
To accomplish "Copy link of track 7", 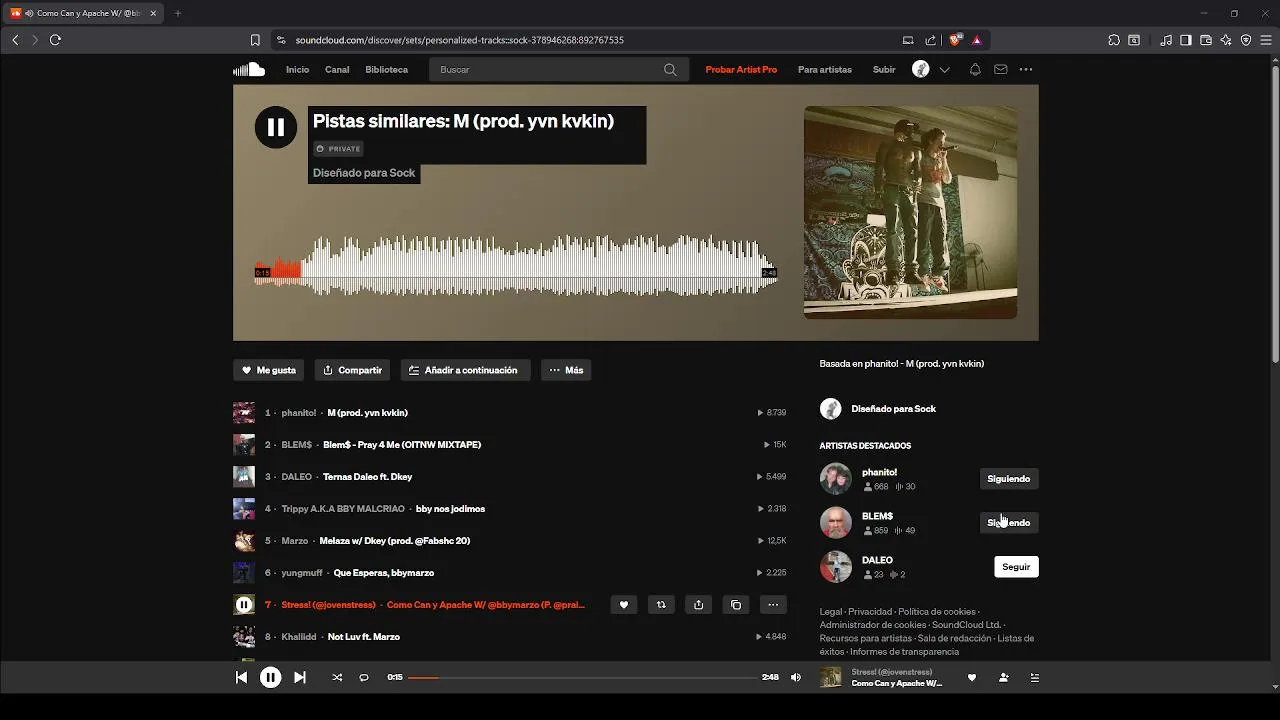I will point(736,605).
